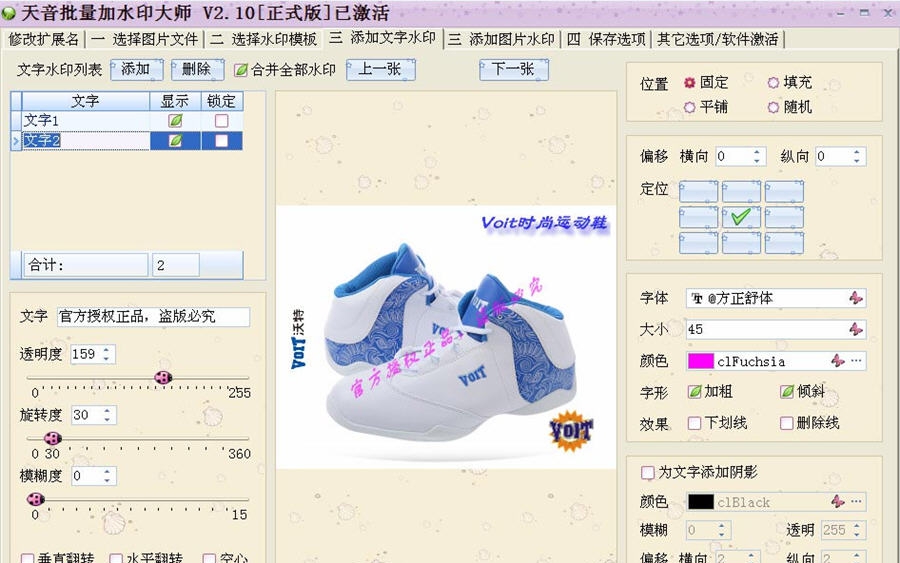Image resolution: width=900 pixels, height=563 pixels.
Task: Adjust 模糊度 spinner arrows
Action: point(107,476)
